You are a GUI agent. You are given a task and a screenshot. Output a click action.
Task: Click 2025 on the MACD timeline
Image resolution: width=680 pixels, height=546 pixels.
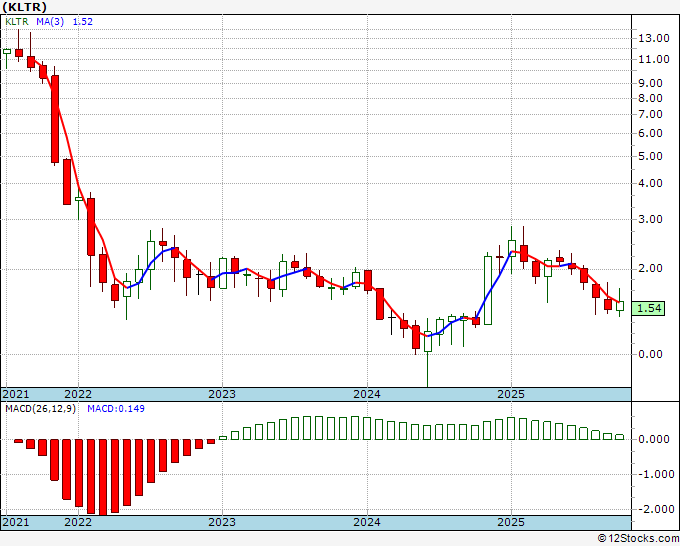click(x=511, y=522)
